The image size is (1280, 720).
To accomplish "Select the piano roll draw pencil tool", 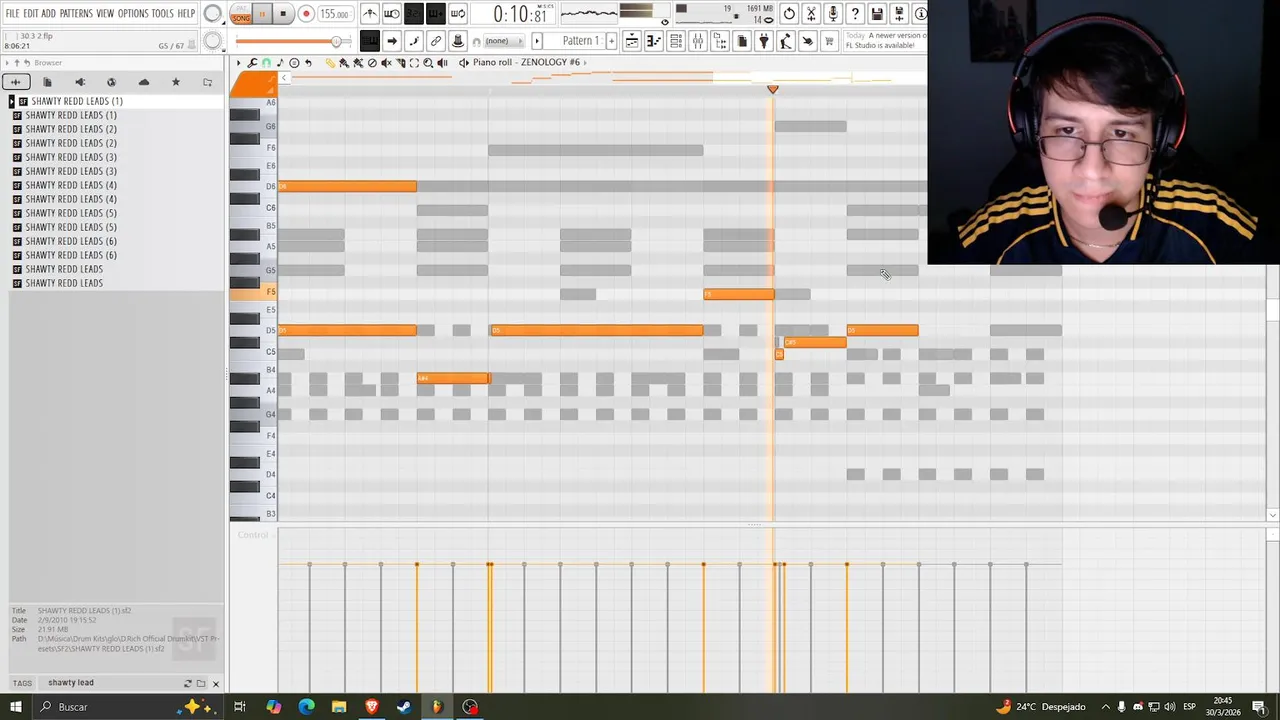I will pyautogui.click(x=330, y=63).
